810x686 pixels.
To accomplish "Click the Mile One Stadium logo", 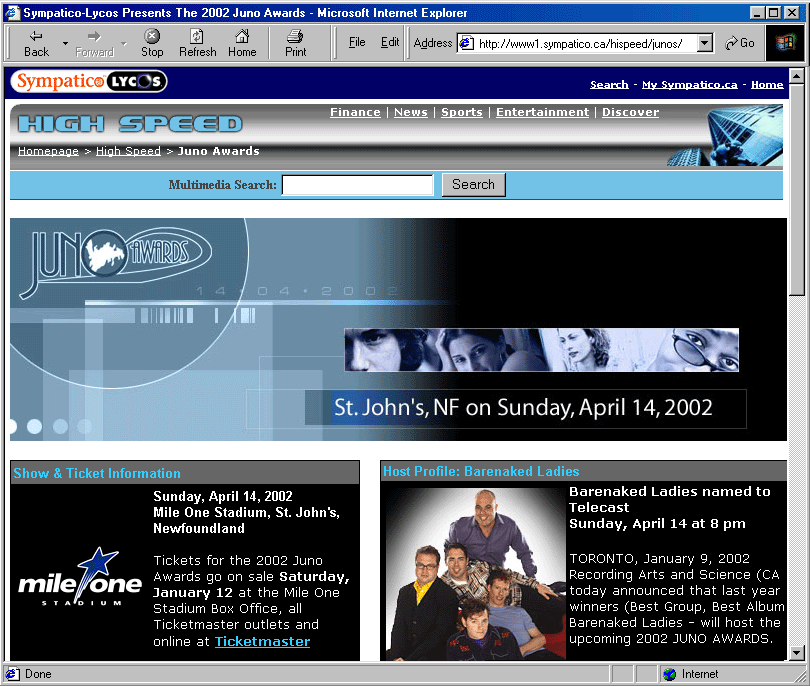I will click(x=80, y=578).
